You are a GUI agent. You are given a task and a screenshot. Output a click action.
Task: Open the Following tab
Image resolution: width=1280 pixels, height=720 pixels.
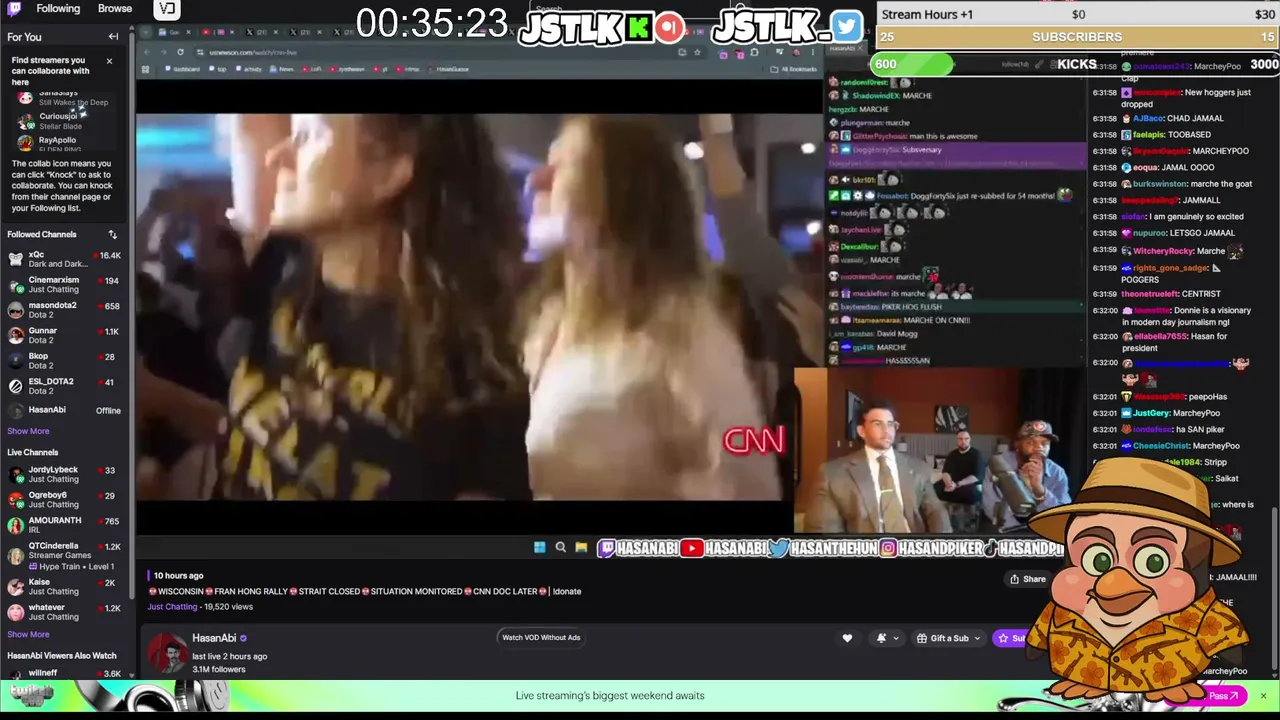click(58, 9)
